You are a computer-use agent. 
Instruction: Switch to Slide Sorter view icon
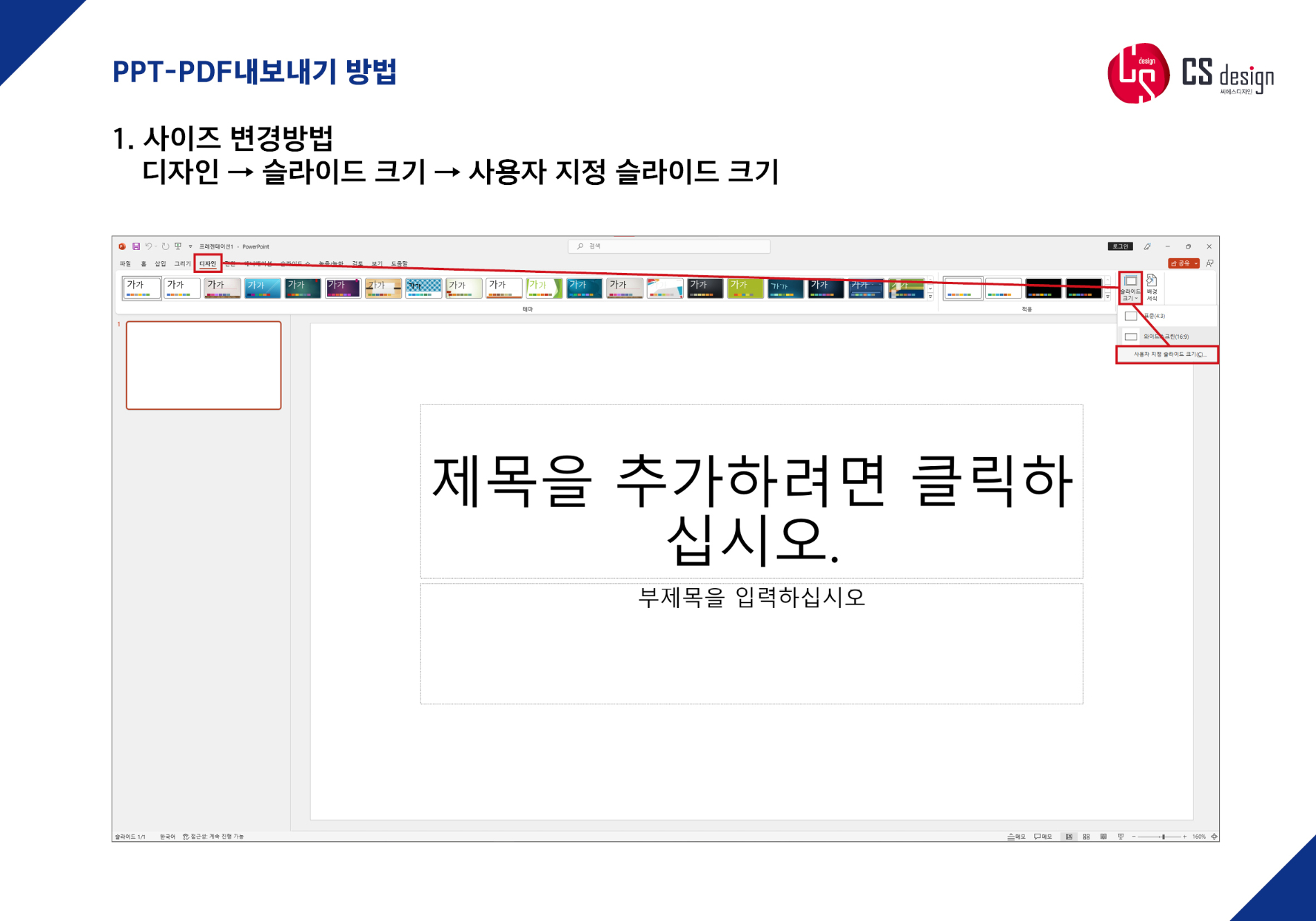pos(1086,837)
